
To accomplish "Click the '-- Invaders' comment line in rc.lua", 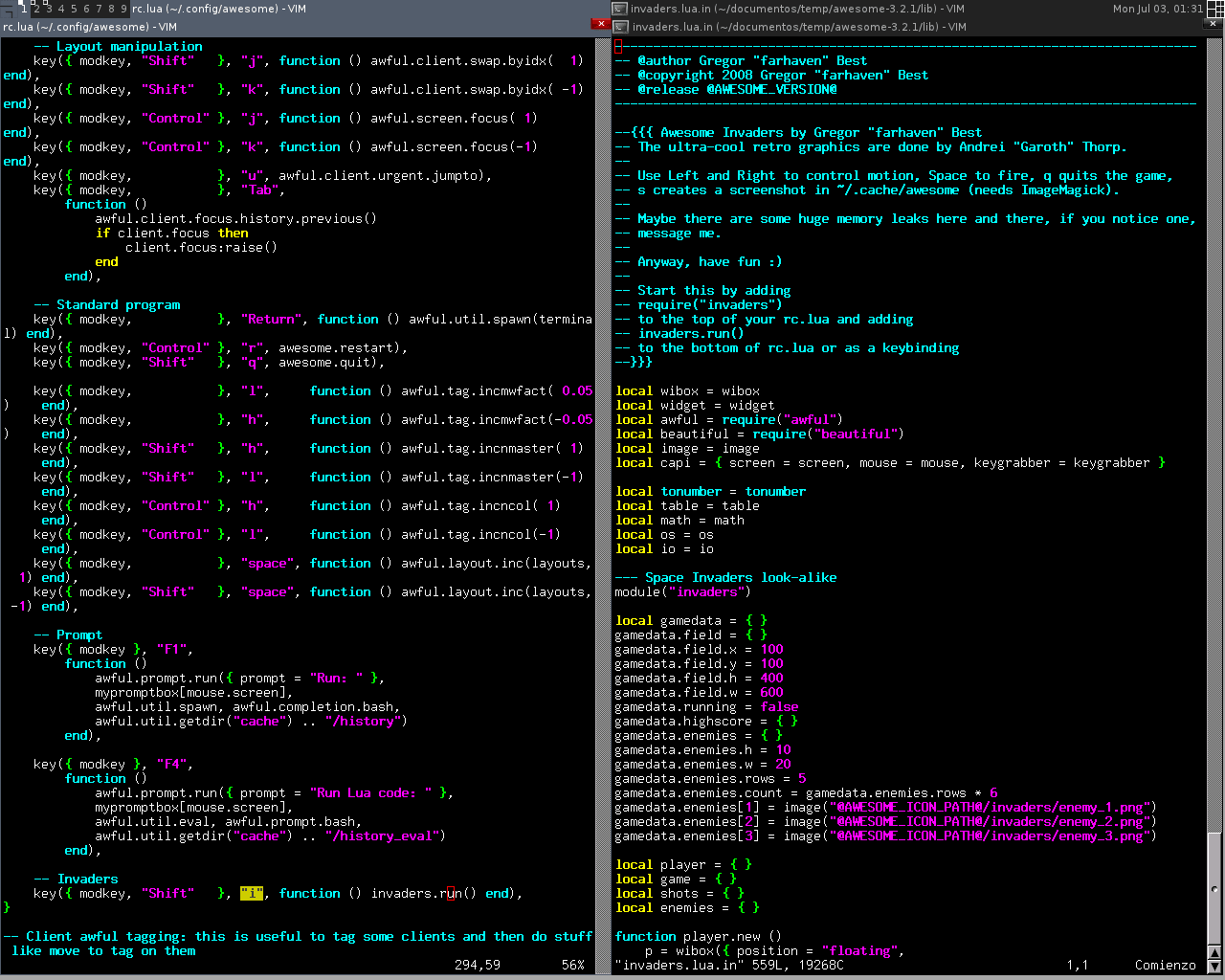I will click(x=76, y=879).
